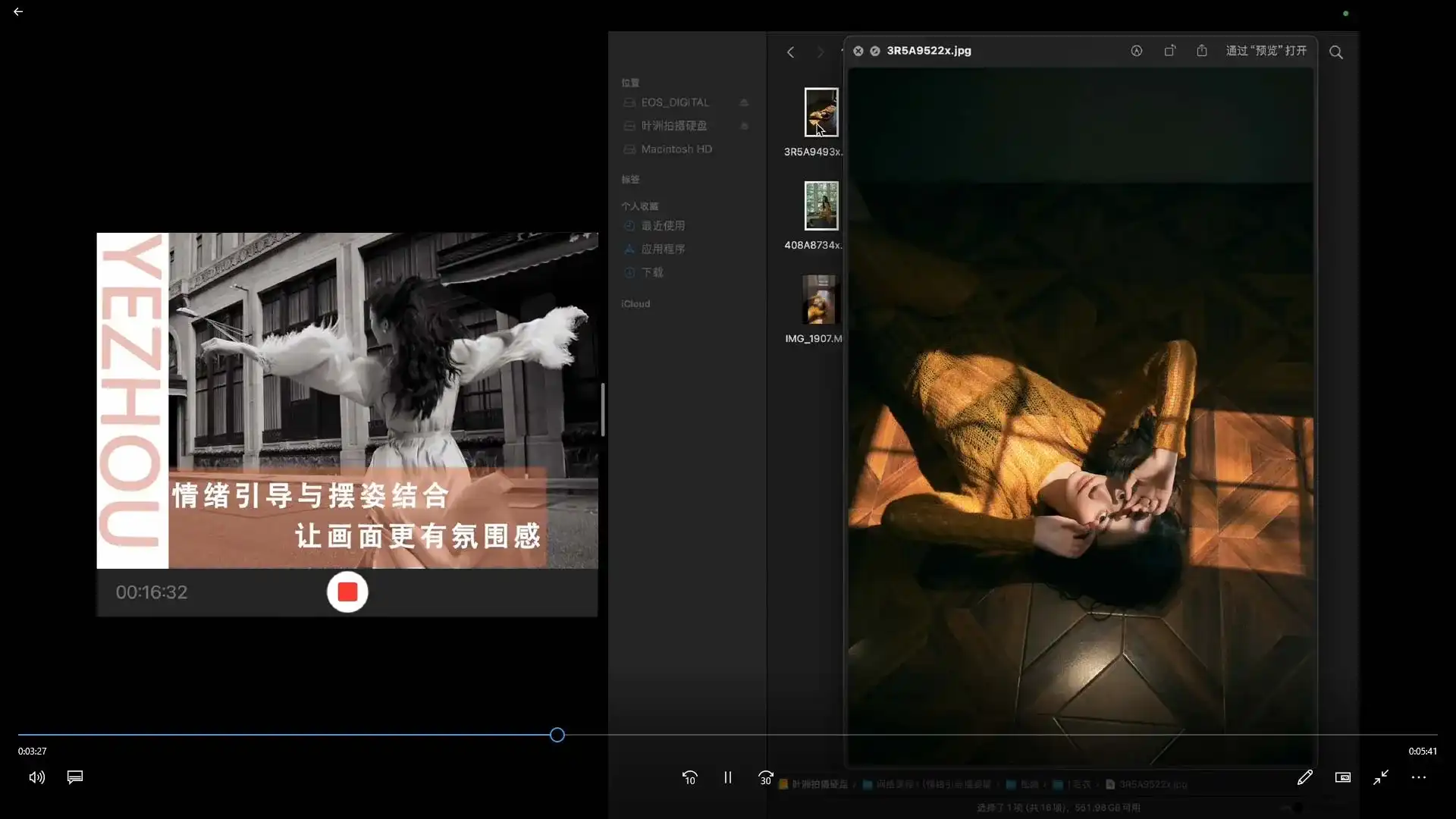This screenshot has height=819, width=1456.
Task: Exit full screen mode
Action: (x=1381, y=777)
